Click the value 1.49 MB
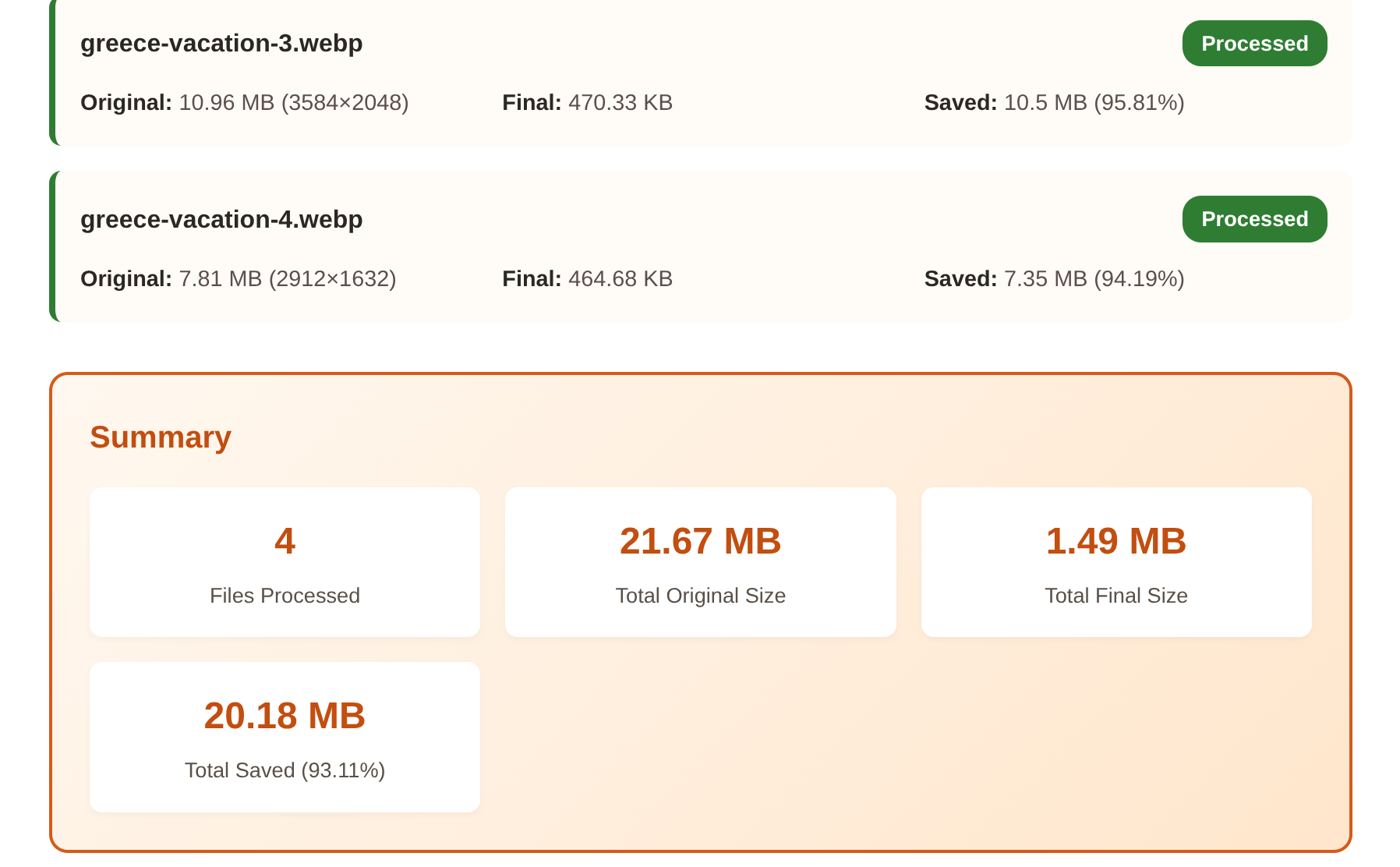 [x=1116, y=540]
